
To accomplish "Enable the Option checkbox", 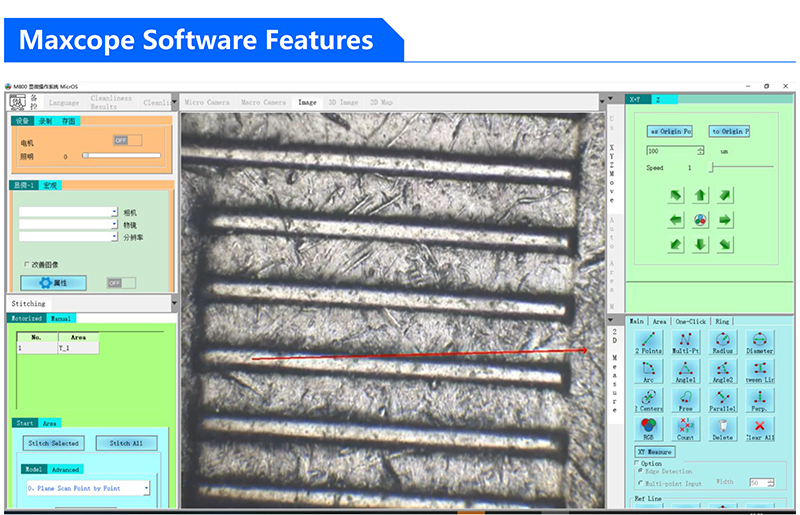I will pyautogui.click(x=638, y=463).
